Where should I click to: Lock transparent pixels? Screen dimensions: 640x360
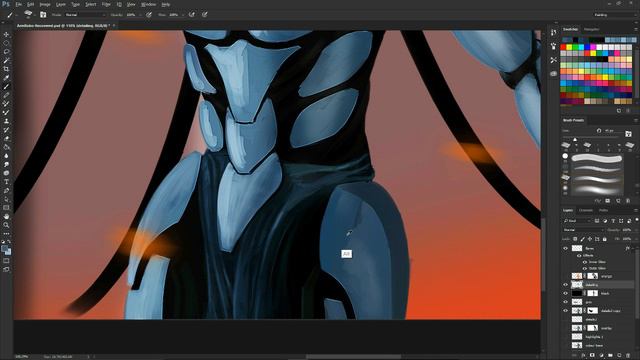coord(575,239)
